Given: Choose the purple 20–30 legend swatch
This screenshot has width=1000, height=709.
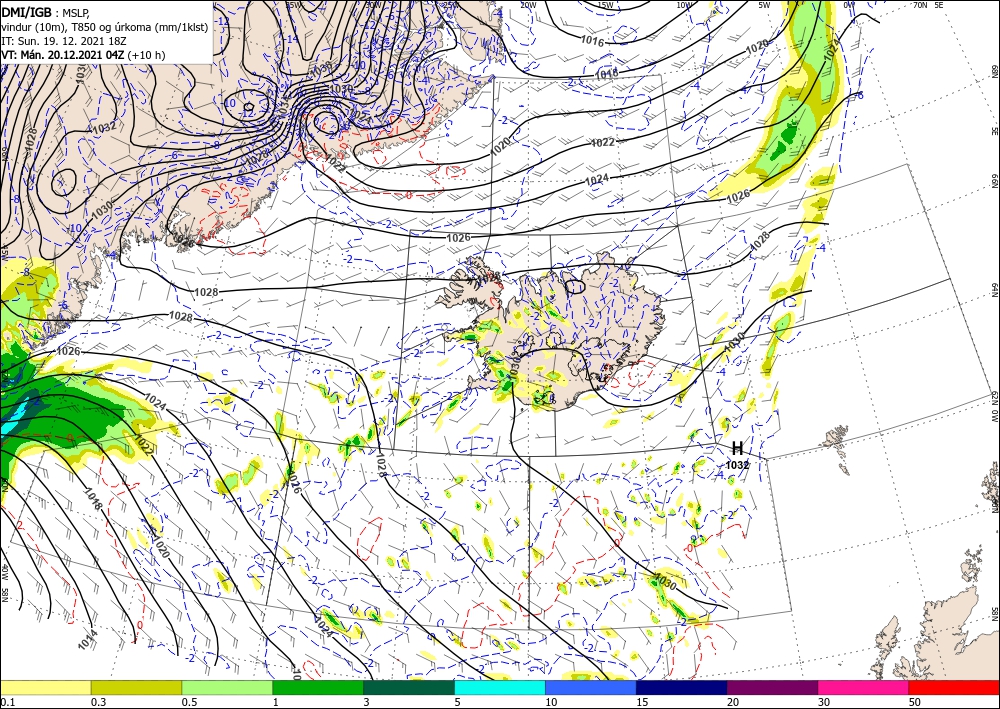Looking at the screenshot, I should [772, 687].
